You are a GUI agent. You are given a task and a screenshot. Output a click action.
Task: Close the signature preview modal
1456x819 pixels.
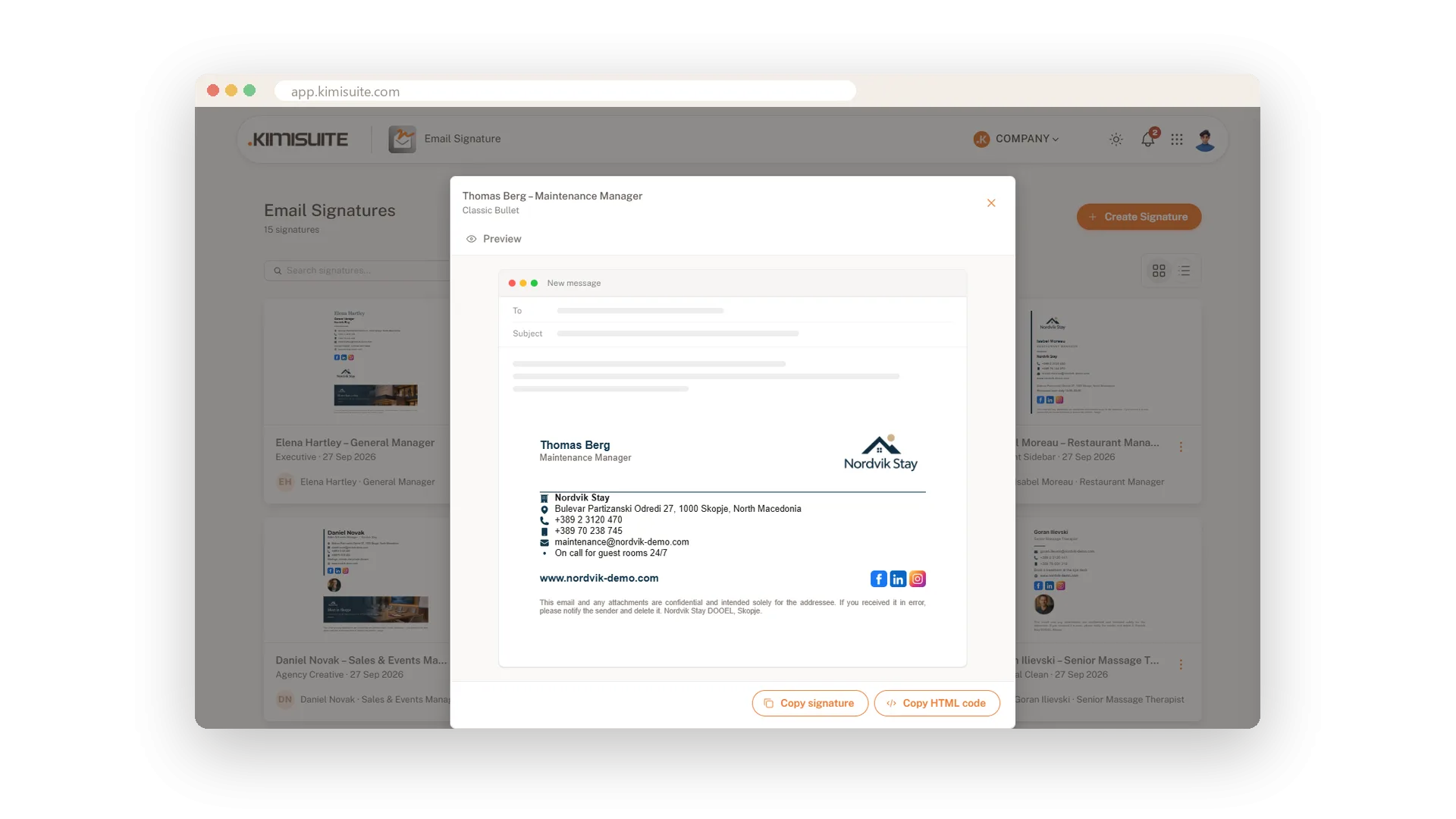[x=991, y=203]
